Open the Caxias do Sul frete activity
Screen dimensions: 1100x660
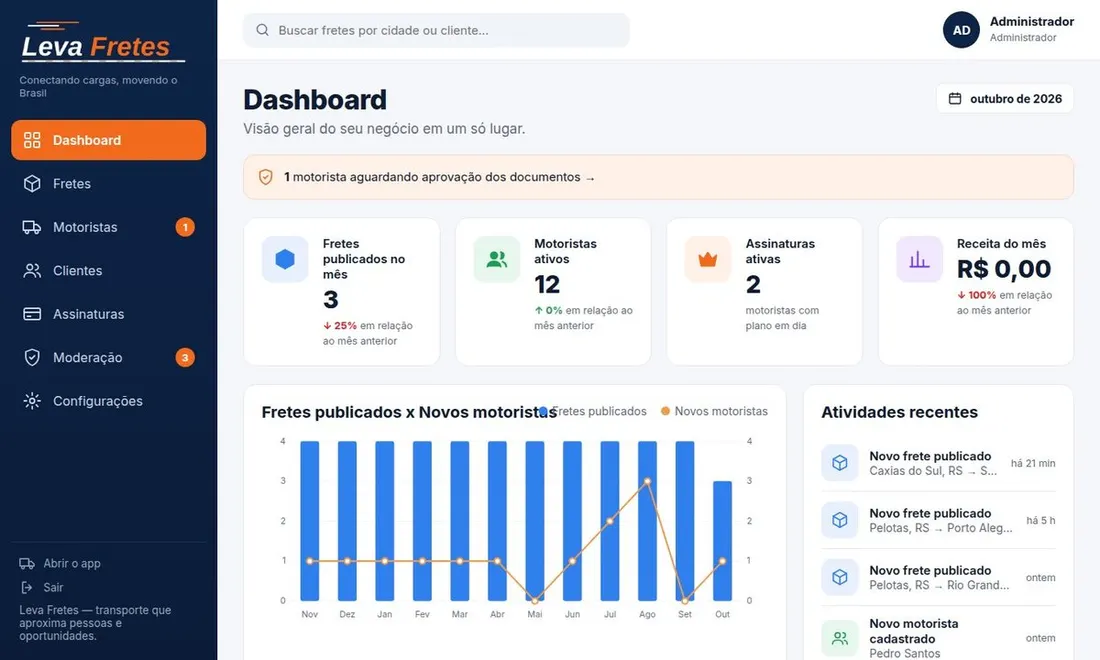point(939,463)
